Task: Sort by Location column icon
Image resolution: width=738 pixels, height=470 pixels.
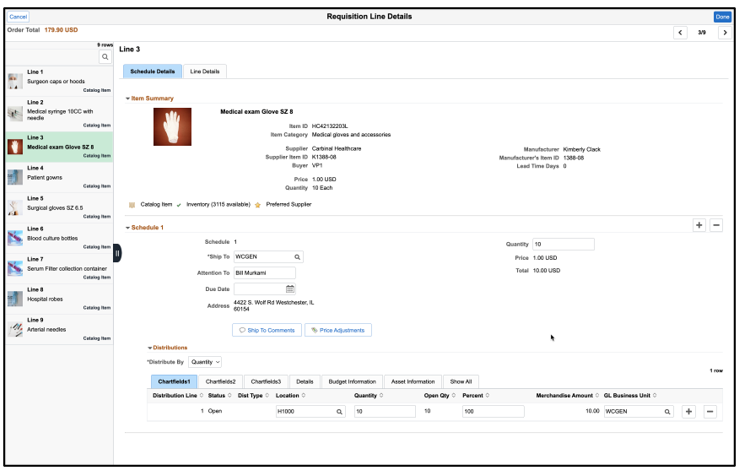Action: (304, 396)
